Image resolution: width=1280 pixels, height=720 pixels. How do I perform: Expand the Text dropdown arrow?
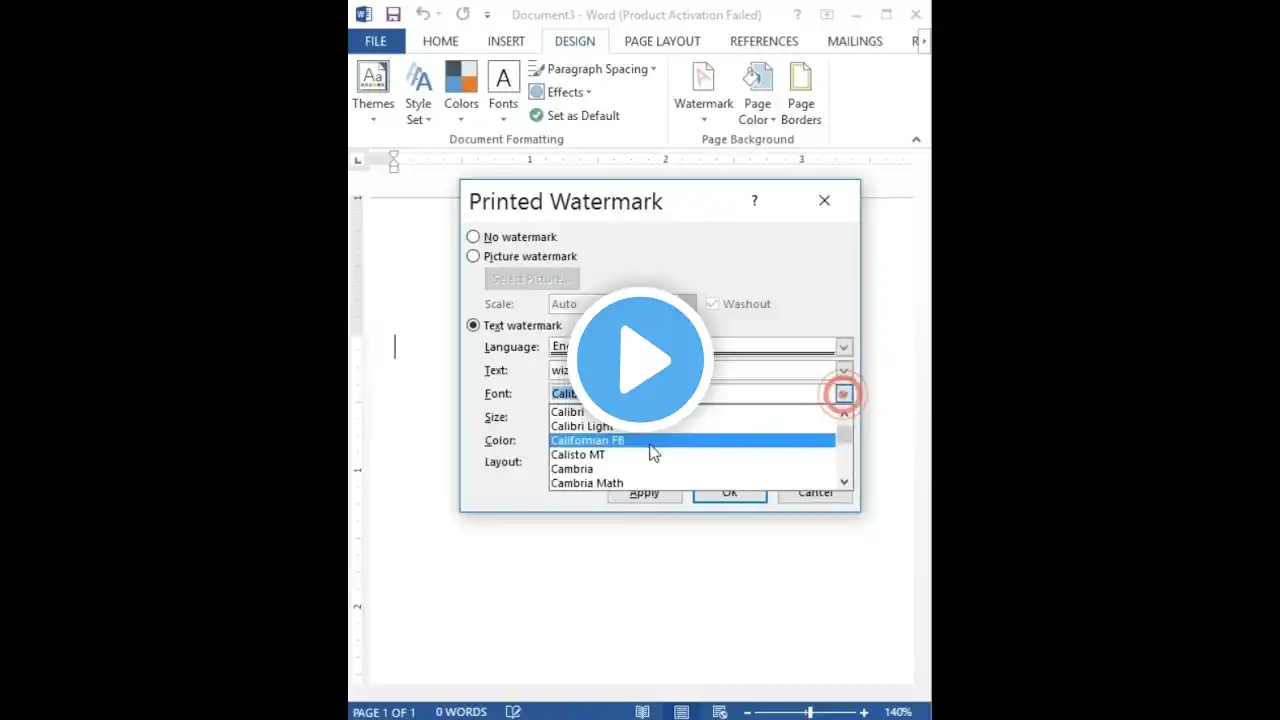(844, 370)
